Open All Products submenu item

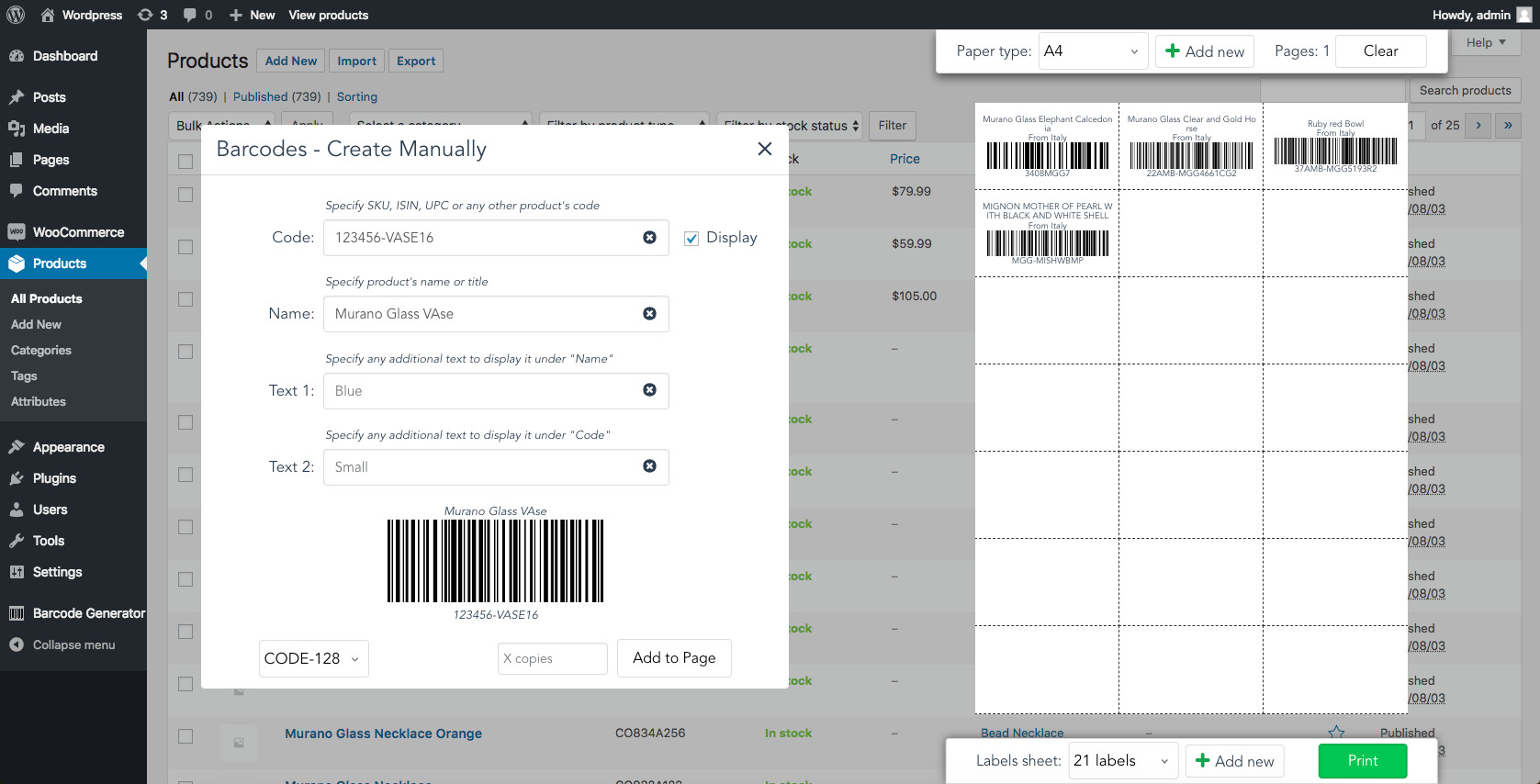pyautogui.click(x=47, y=298)
